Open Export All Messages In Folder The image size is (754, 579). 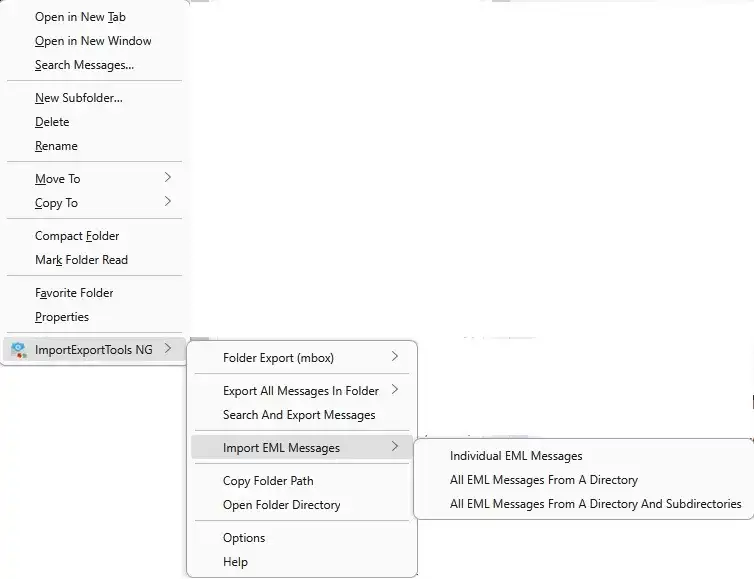(x=302, y=391)
